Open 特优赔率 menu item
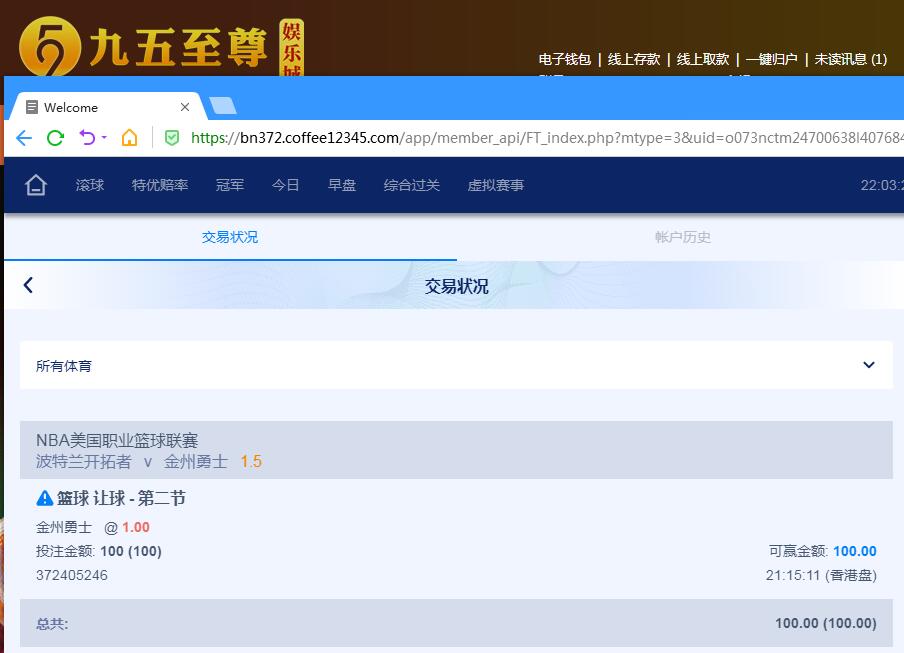 [160, 185]
